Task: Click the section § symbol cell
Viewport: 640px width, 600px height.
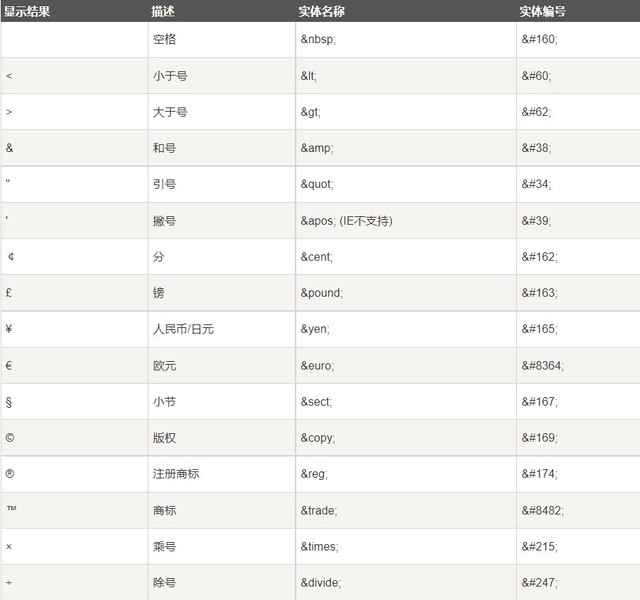Action: (x=10, y=402)
